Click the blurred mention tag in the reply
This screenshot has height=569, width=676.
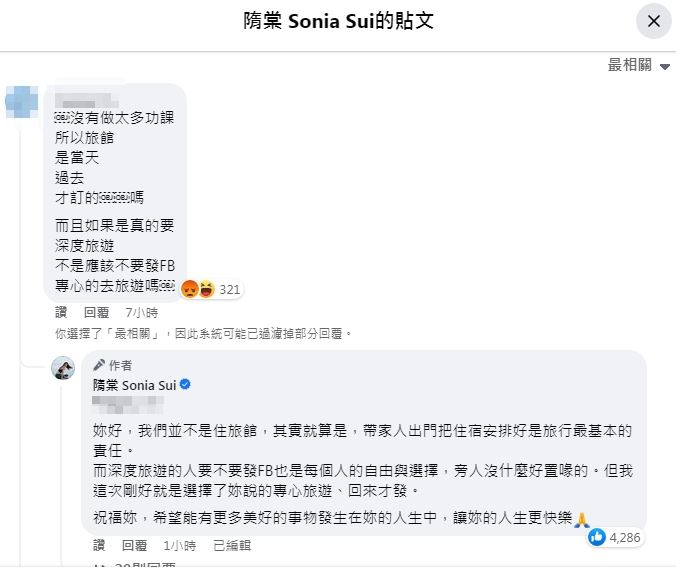click(x=128, y=405)
